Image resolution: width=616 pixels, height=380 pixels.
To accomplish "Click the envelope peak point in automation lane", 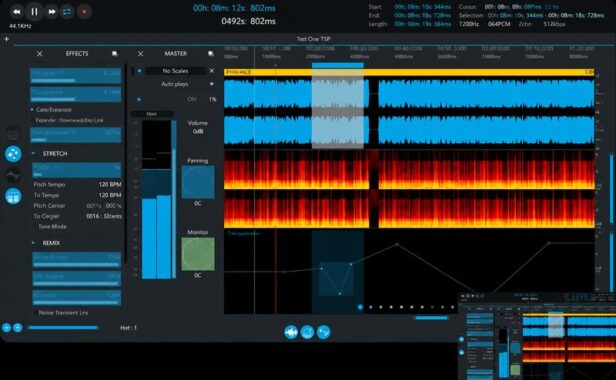I will (x=397, y=244).
